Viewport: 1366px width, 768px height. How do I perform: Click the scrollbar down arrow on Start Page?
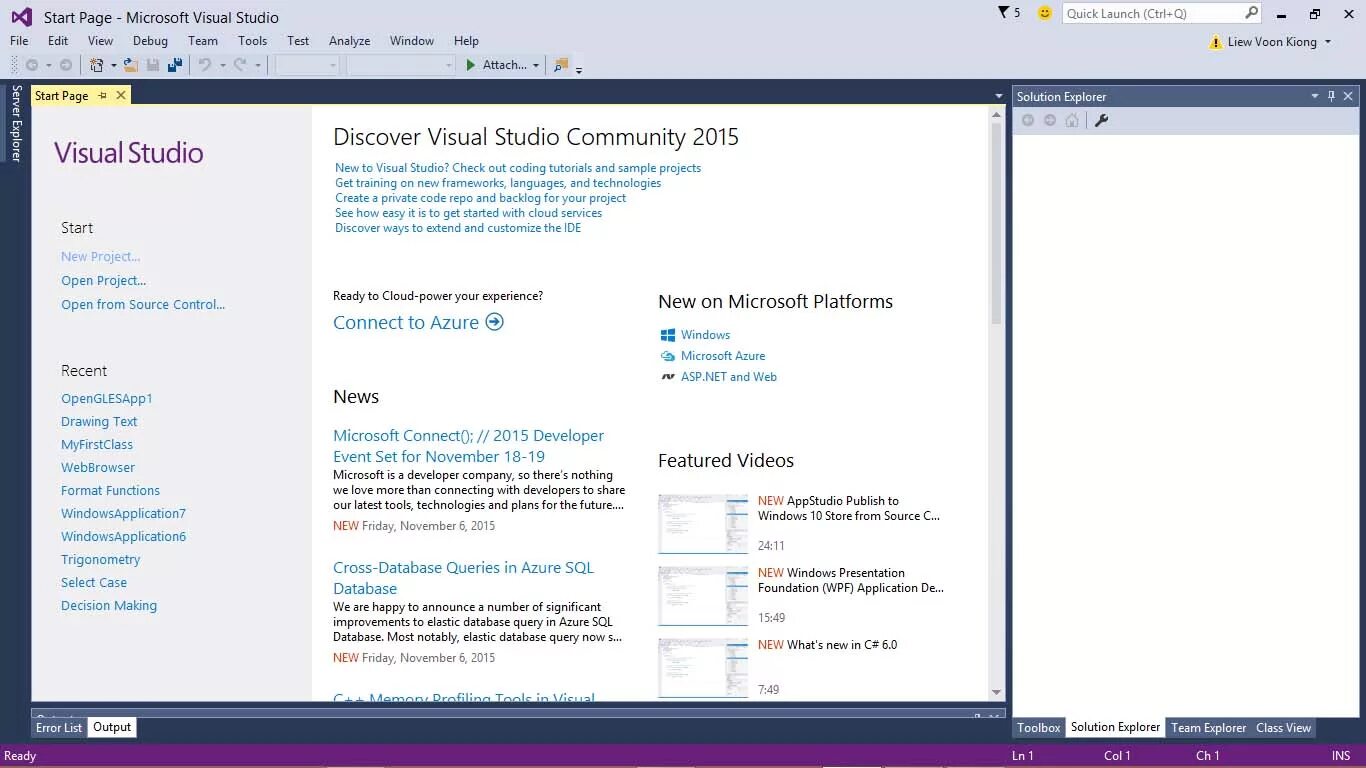(x=996, y=692)
